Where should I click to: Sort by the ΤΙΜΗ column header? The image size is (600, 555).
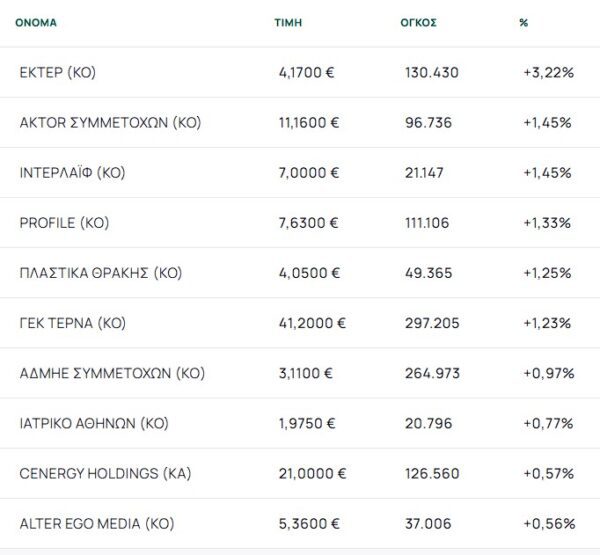click(x=288, y=22)
